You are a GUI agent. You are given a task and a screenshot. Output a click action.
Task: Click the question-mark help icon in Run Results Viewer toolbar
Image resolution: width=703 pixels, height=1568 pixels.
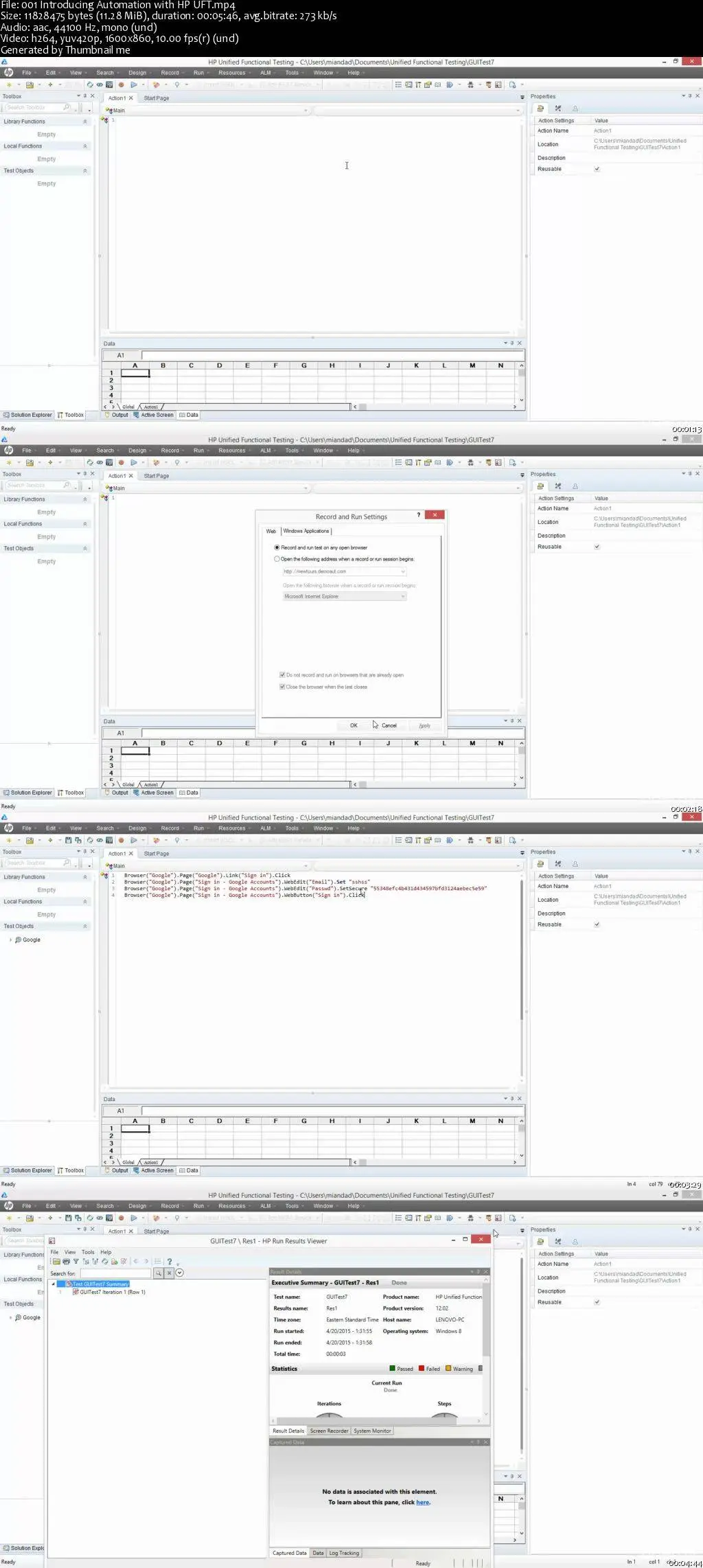tap(169, 1261)
